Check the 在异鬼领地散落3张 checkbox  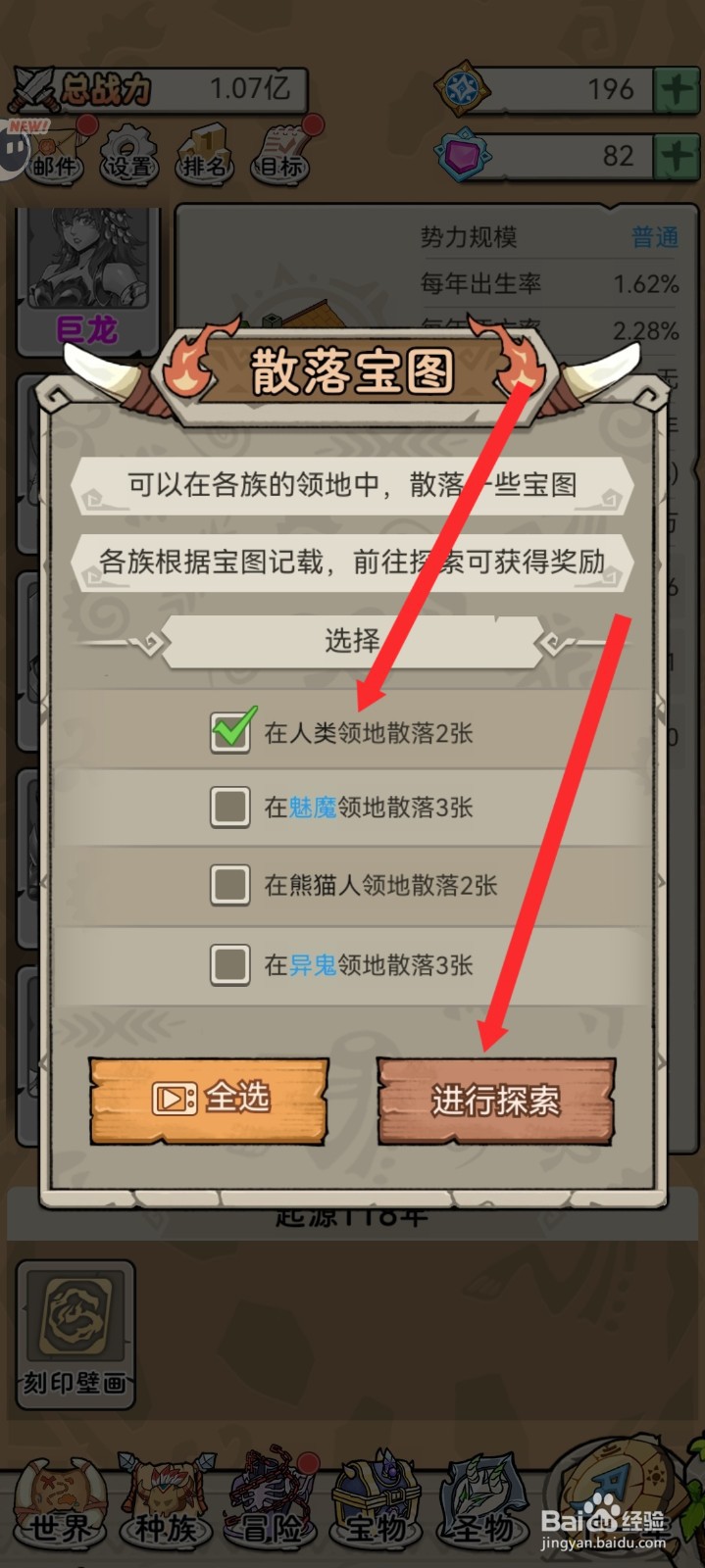pos(230,964)
